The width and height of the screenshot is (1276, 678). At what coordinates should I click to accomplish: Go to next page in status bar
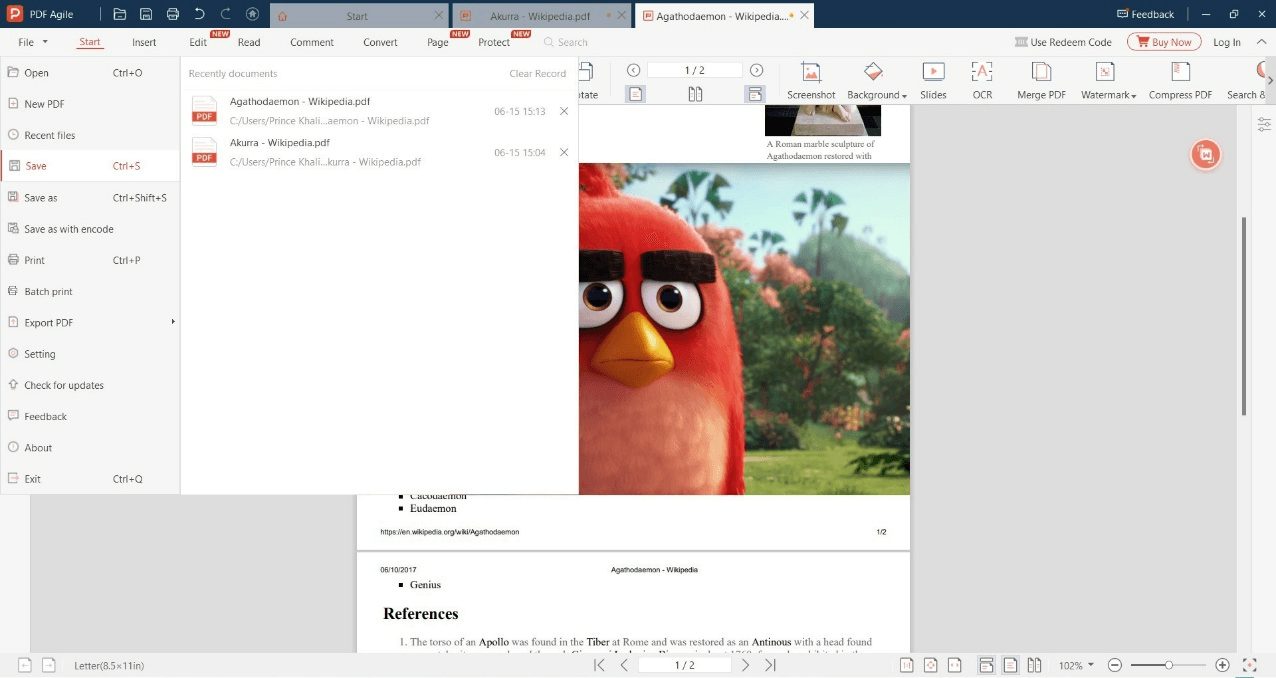click(746, 665)
